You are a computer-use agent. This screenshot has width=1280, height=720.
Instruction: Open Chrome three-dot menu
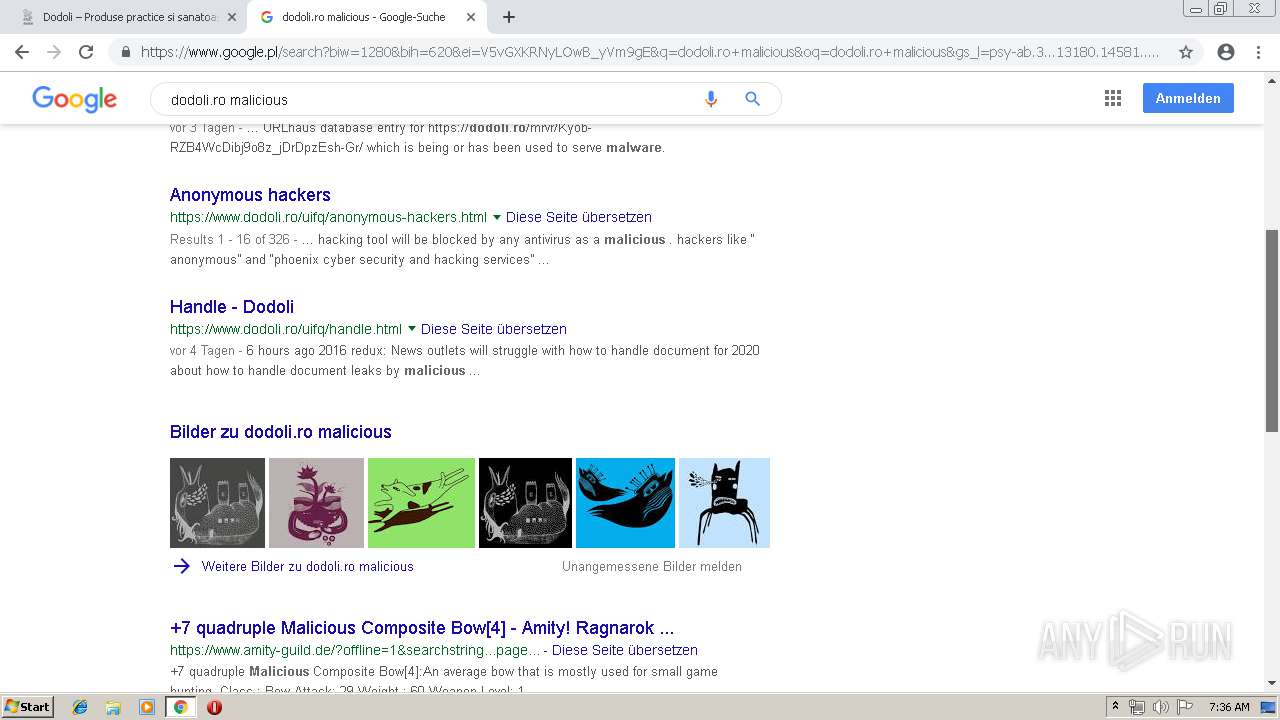(1258, 52)
